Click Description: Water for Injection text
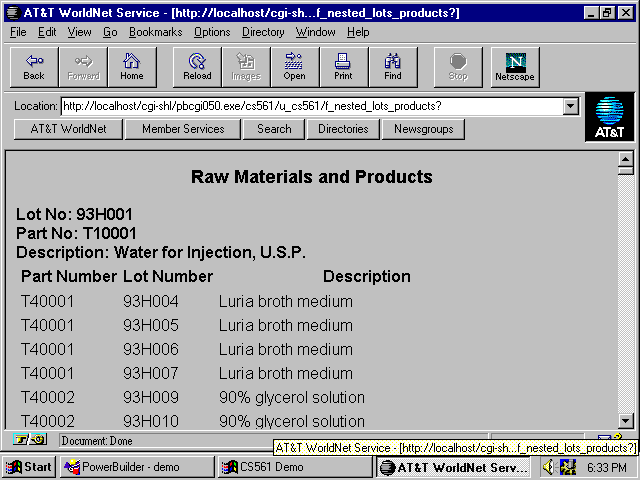The width and height of the screenshot is (640, 480). (161, 252)
